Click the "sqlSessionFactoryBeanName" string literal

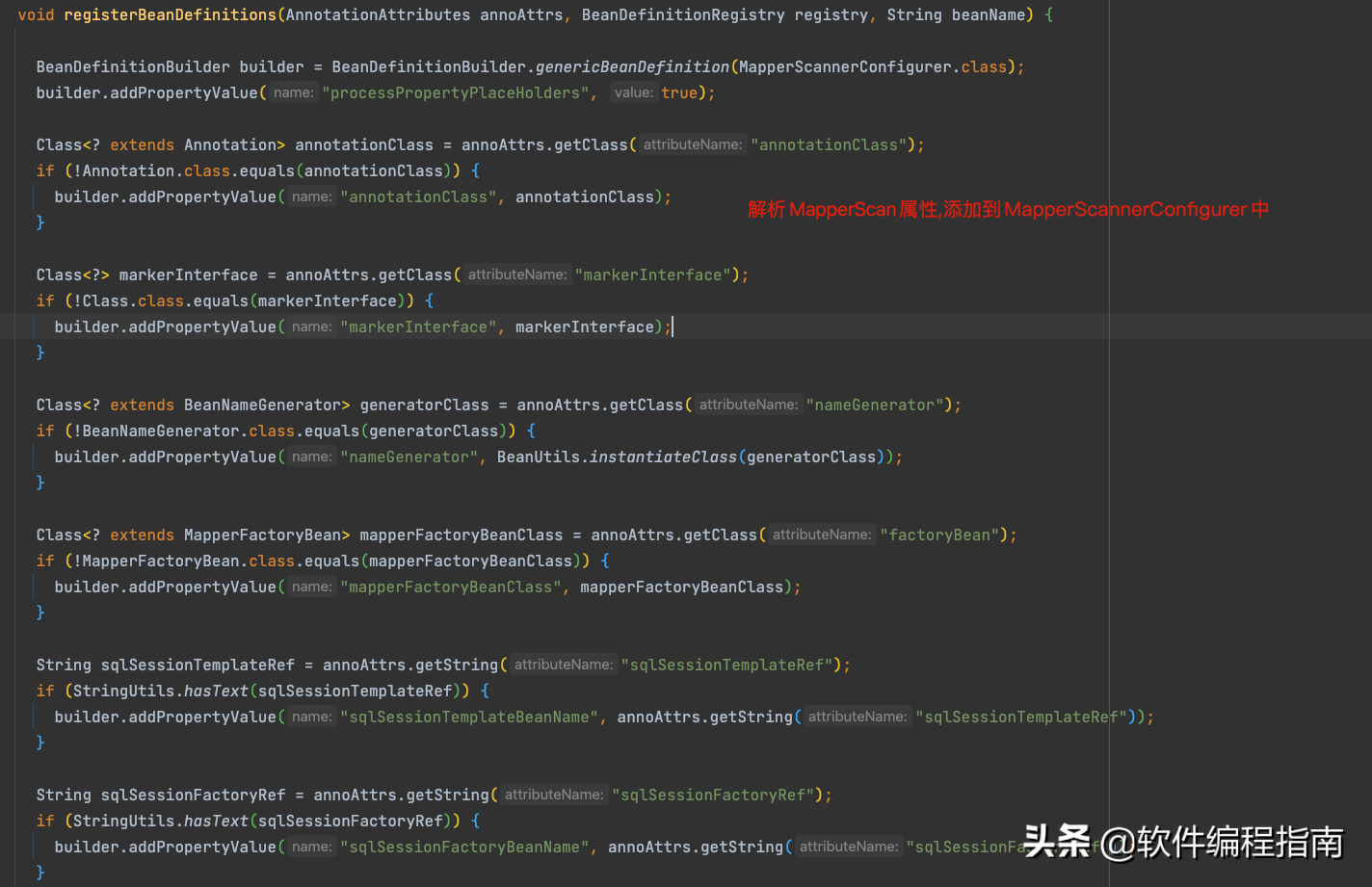coord(464,847)
